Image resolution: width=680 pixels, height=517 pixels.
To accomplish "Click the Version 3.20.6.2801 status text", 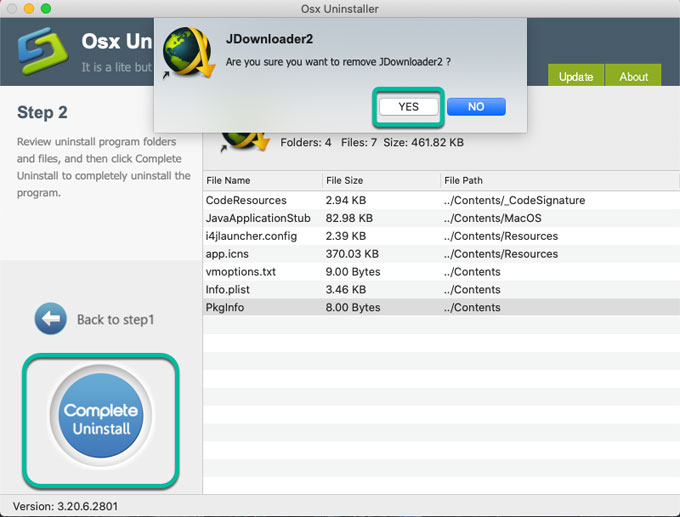I will [x=65, y=506].
